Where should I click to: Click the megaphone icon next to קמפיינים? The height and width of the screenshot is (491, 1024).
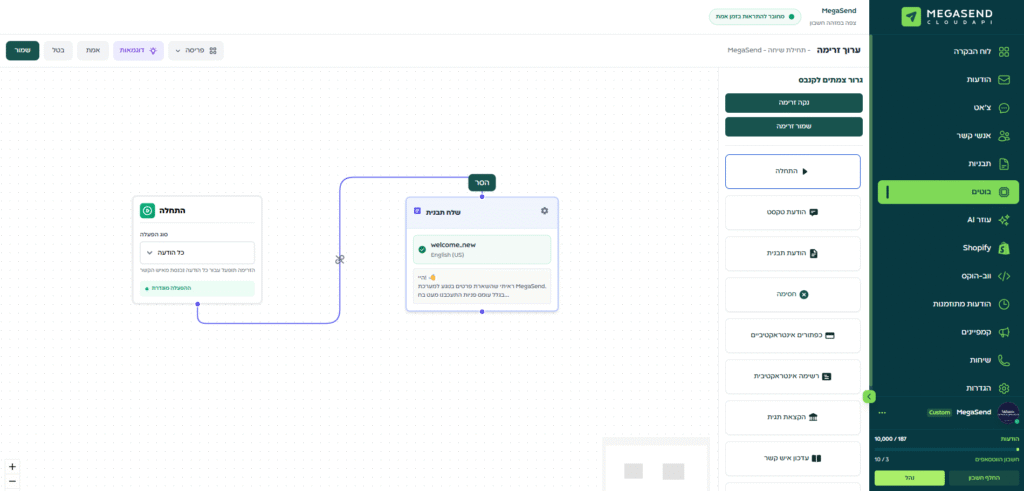1004,332
